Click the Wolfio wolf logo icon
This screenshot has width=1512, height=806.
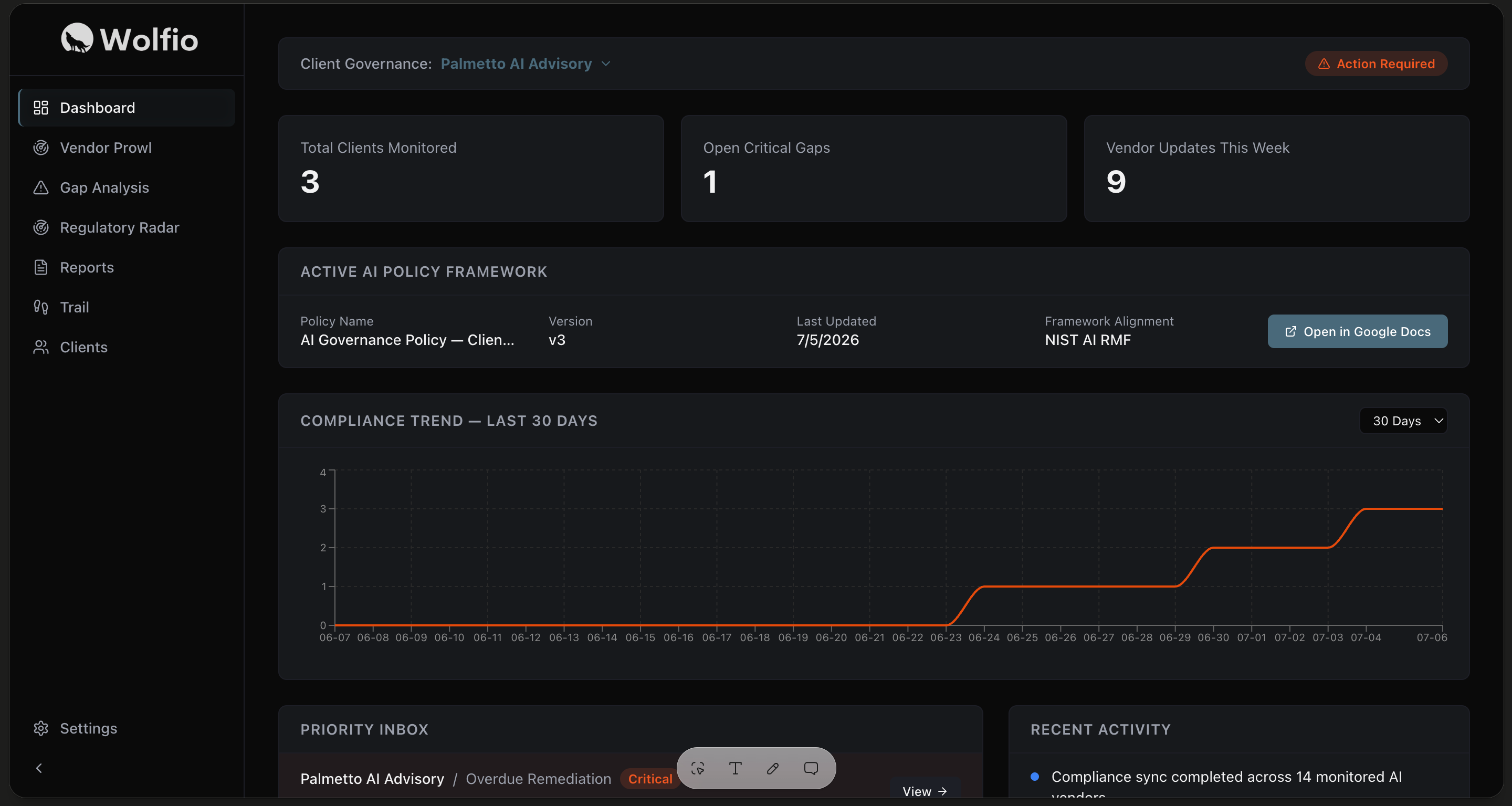(77, 38)
